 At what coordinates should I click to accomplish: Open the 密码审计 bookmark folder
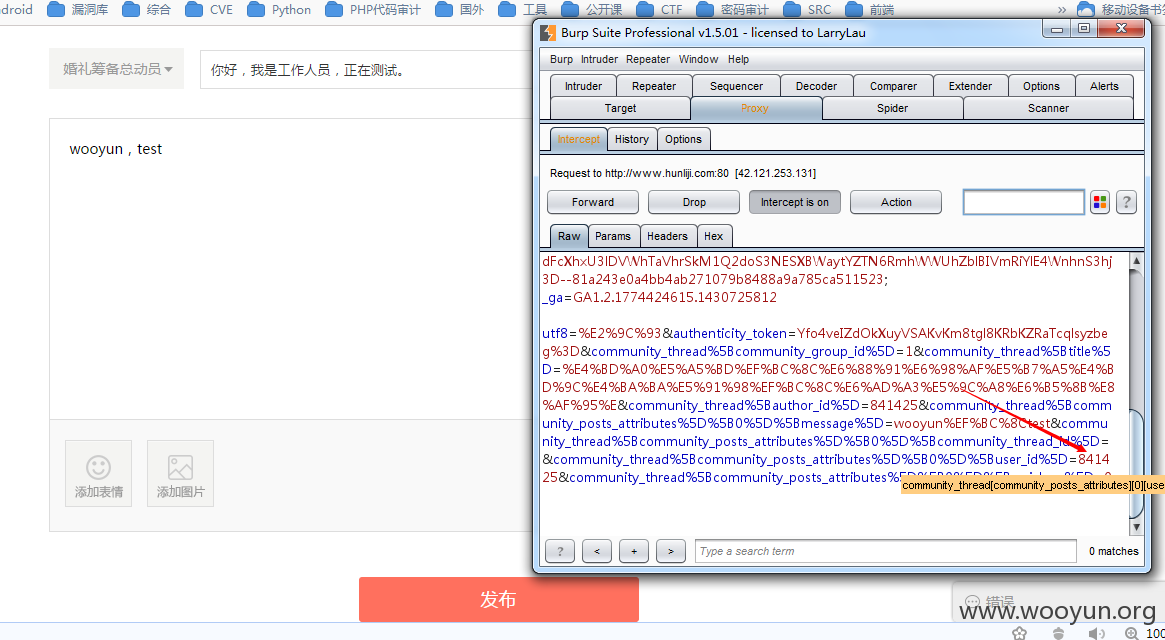pyautogui.click(x=733, y=10)
